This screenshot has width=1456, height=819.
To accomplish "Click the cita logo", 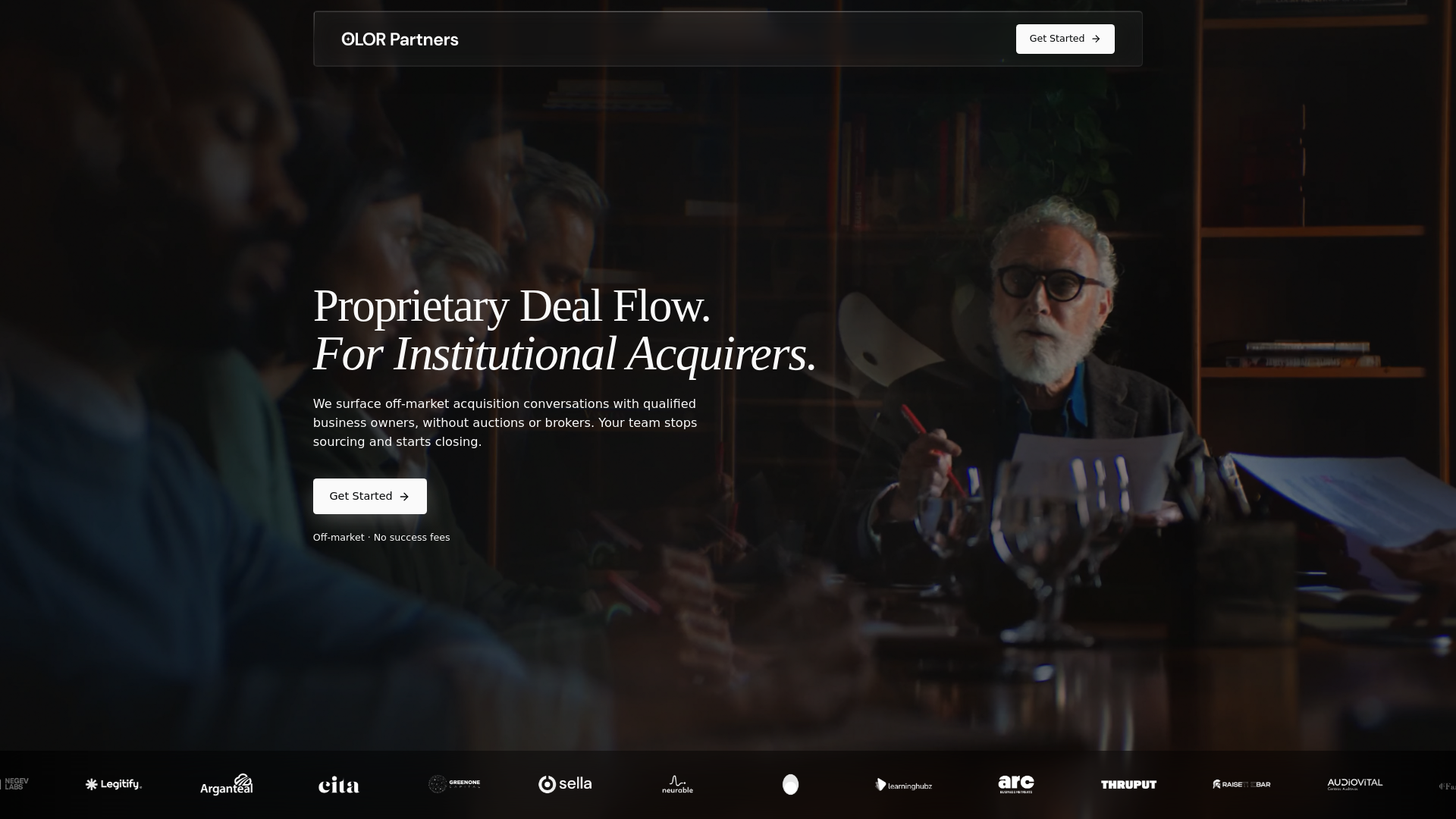I will (339, 785).
